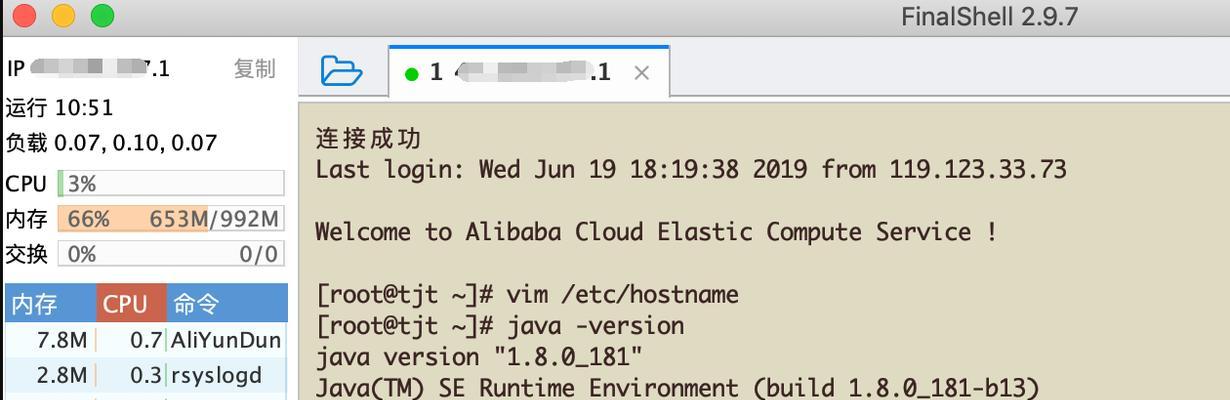Click the 负载 load average text
This screenshot has width=1230, height=400.
(111, 143)
